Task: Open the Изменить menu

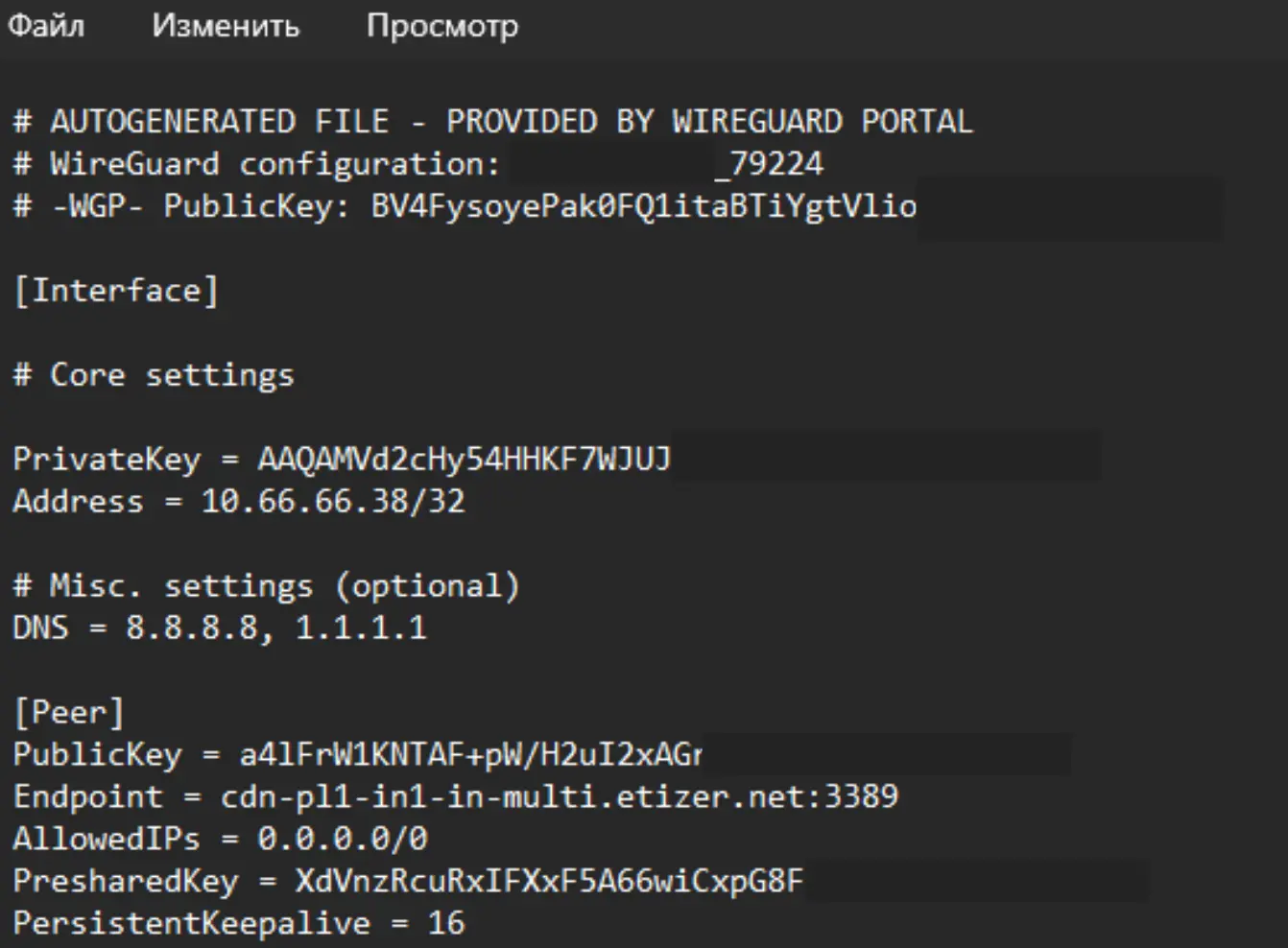Action: [226, 25]
